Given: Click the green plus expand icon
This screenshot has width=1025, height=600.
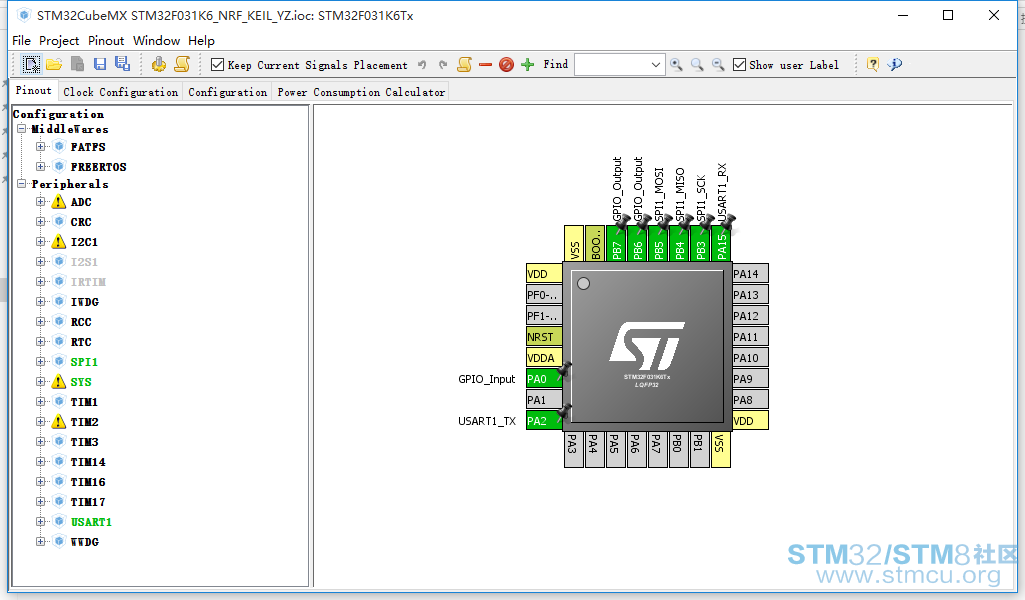Looking at the screenshot, I should coord(528,64).
